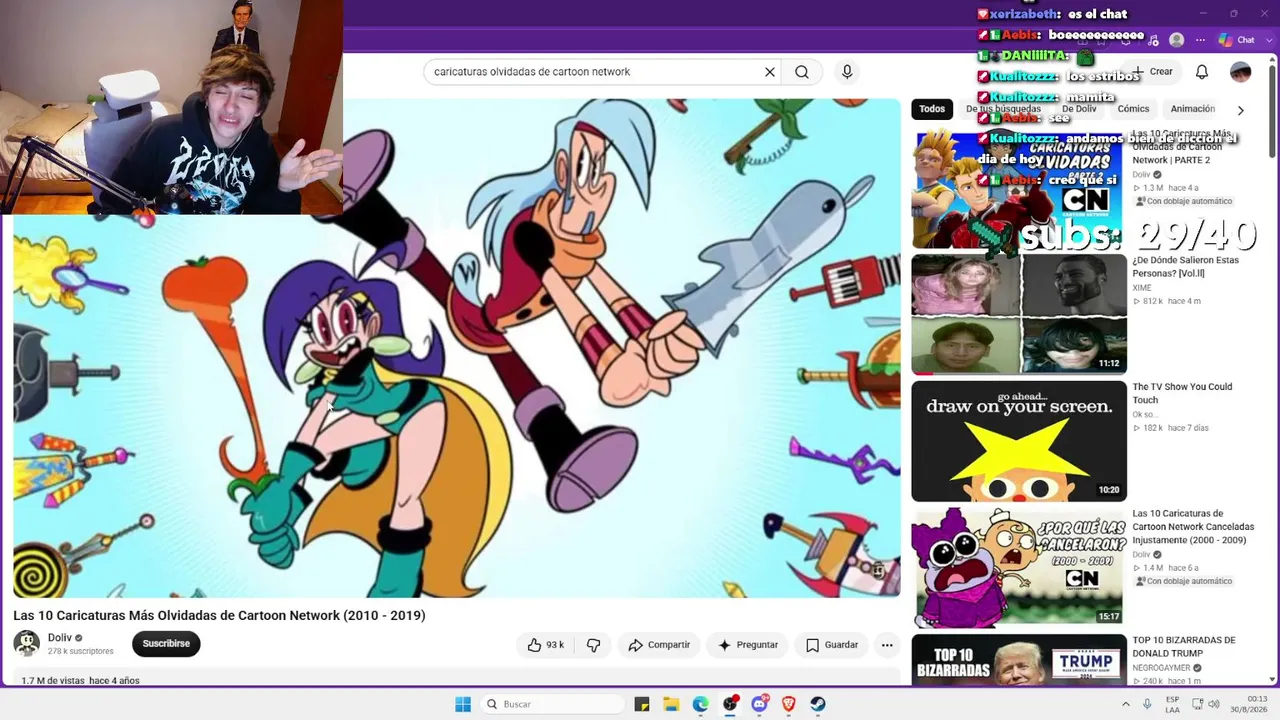The width and height of the screenshot is (1280, 720).
Task: Click the title "The TV Show You Could Touch"
Action: [1182, 393]
